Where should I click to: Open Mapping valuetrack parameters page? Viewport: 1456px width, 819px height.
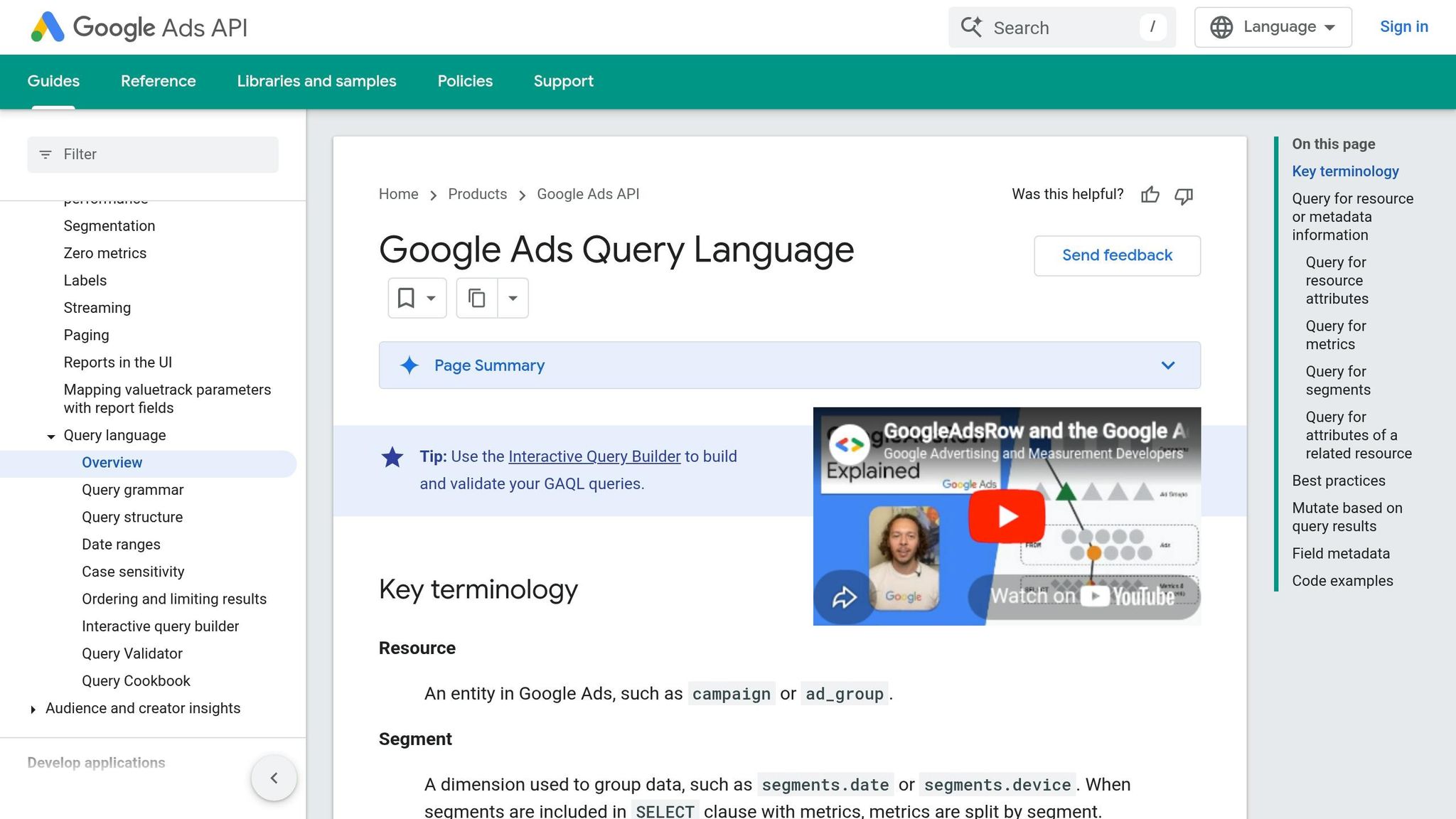point(167,399)
